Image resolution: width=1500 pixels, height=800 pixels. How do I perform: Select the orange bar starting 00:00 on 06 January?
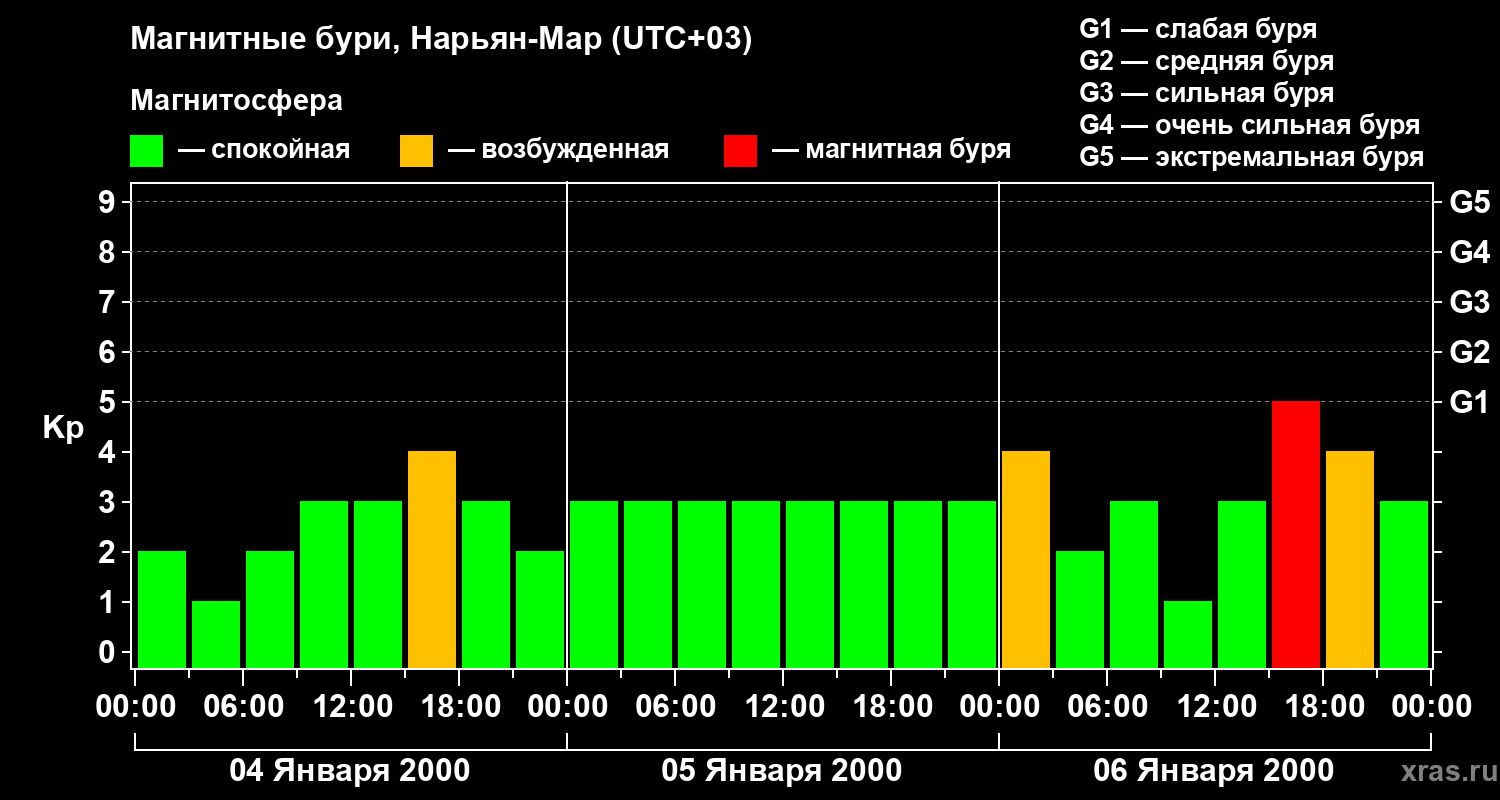click(x=1026, y=559)
